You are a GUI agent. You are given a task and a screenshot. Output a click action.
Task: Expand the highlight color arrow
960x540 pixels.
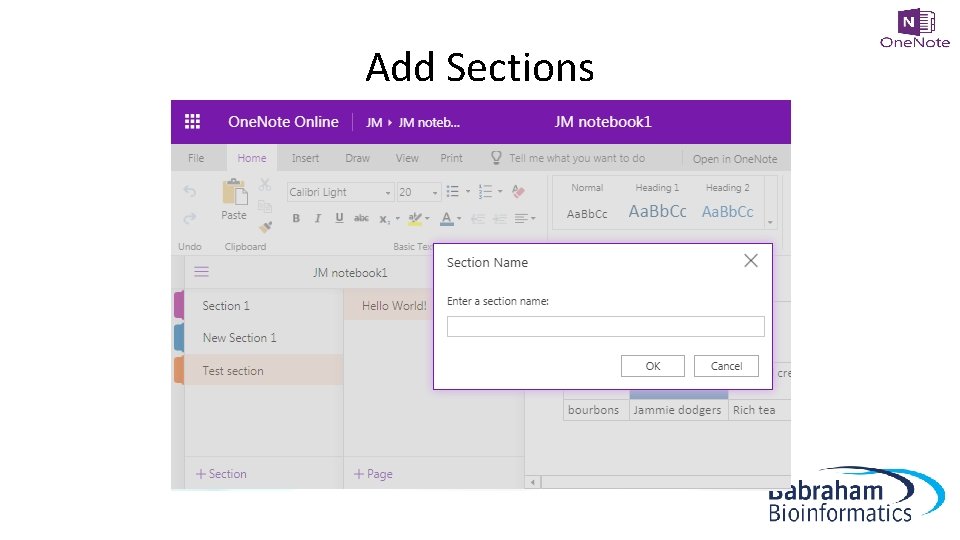tap(427, 219)
